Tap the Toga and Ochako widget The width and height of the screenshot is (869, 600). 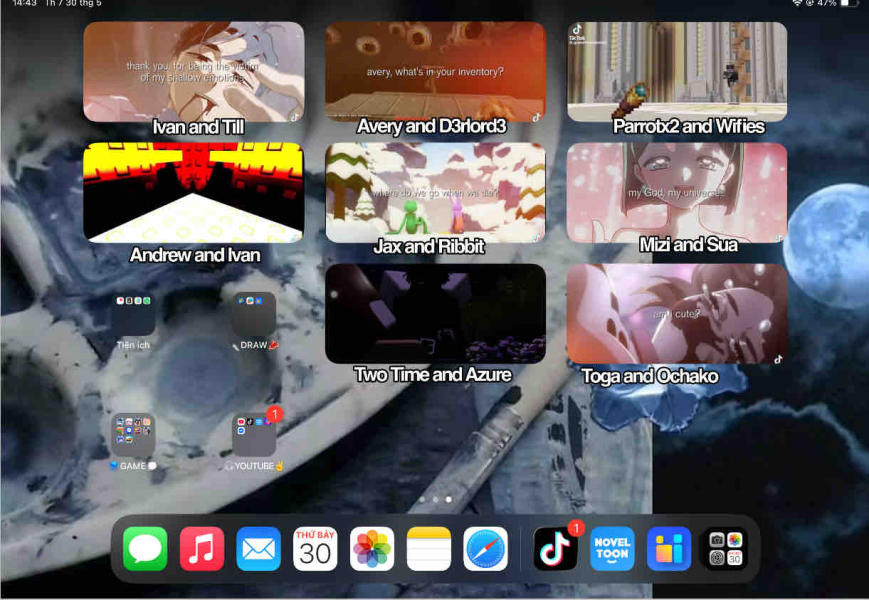pos(677,313)
